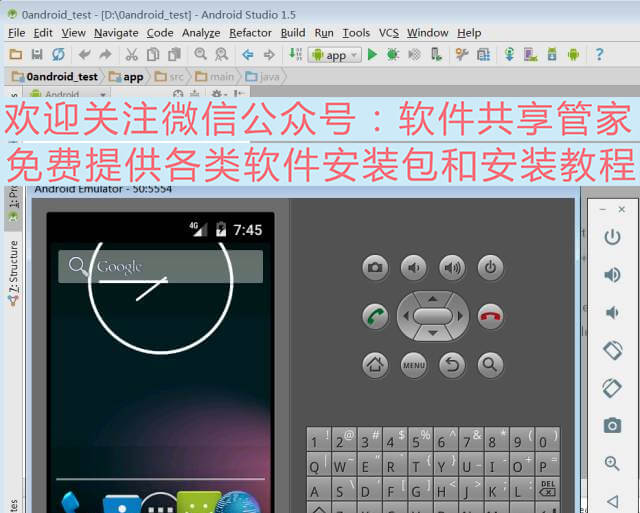Open Android Device Monitor icon
The height and width of the screenshot is (513, 640).
573,54
